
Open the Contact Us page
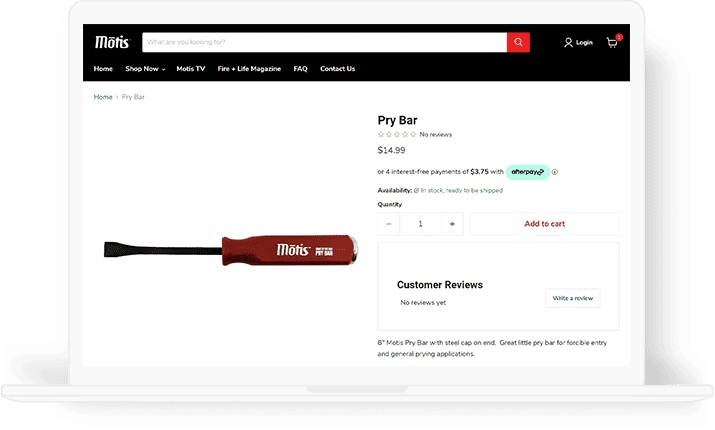[x=337, y=69]
